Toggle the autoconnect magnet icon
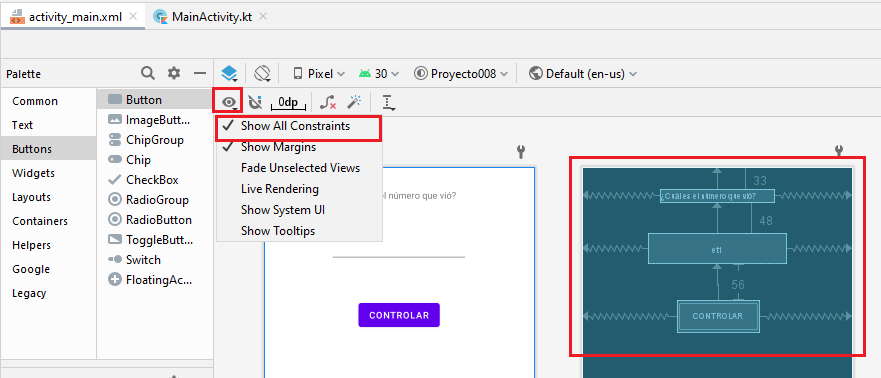This screenshot has width=881, height=378. (x=255, y=102)
